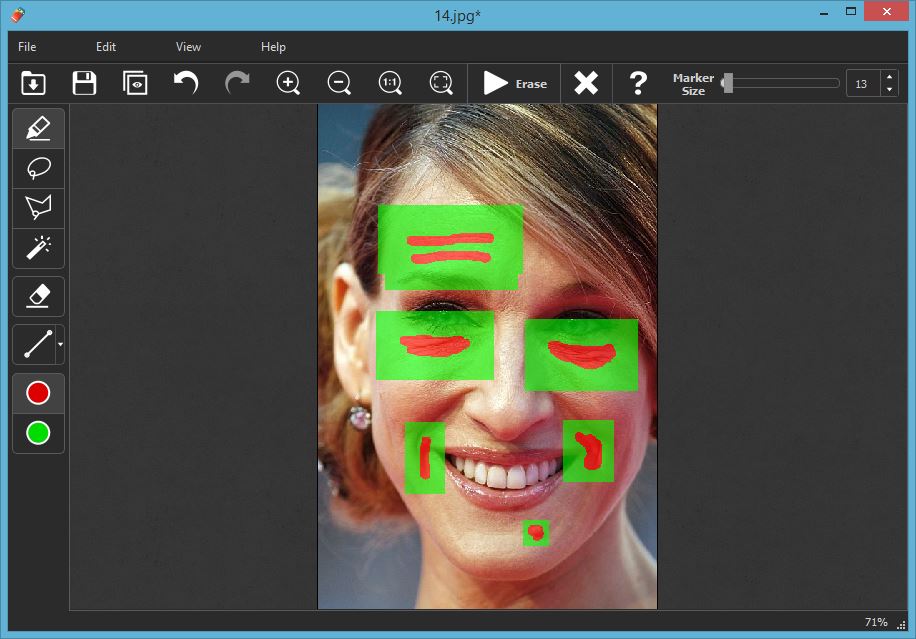The image size is (916, 639).
Task: Open the Line tool options arrow
Action: point(57,345)
